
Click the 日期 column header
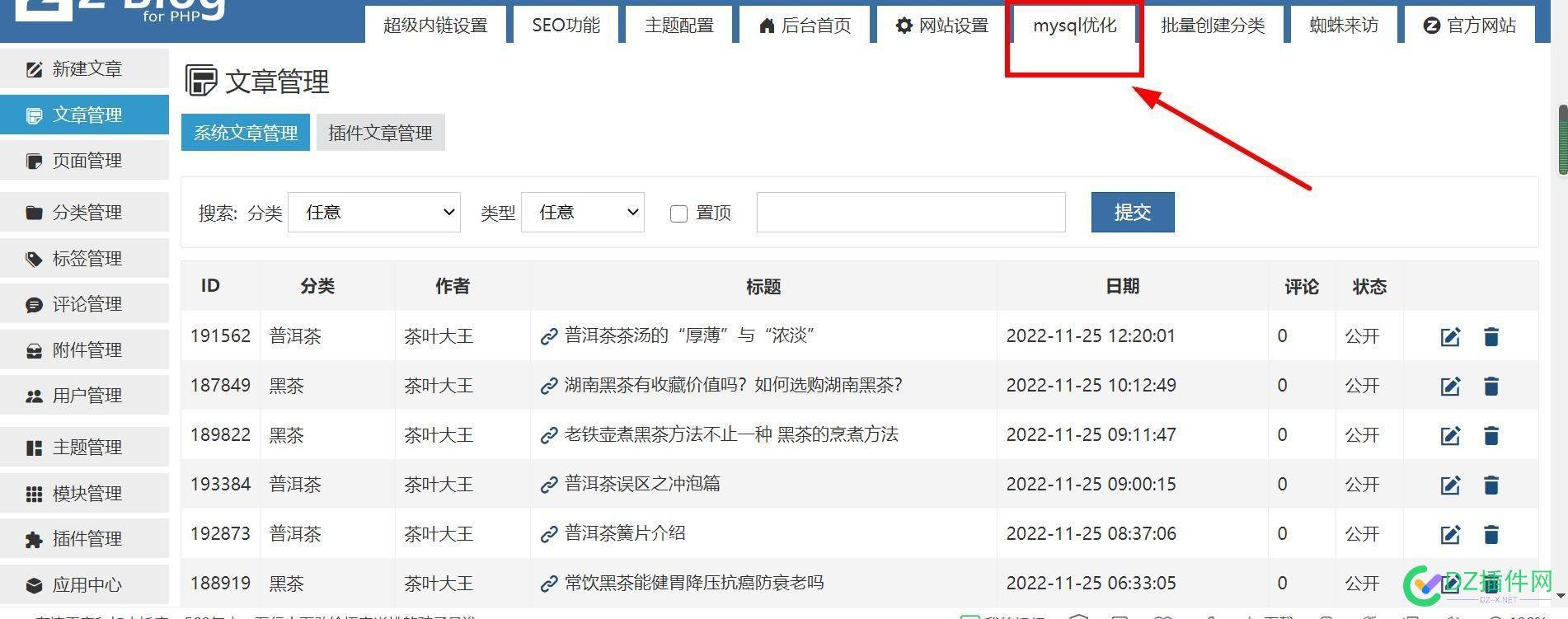pyautogui.click(x=1122, y=286)
